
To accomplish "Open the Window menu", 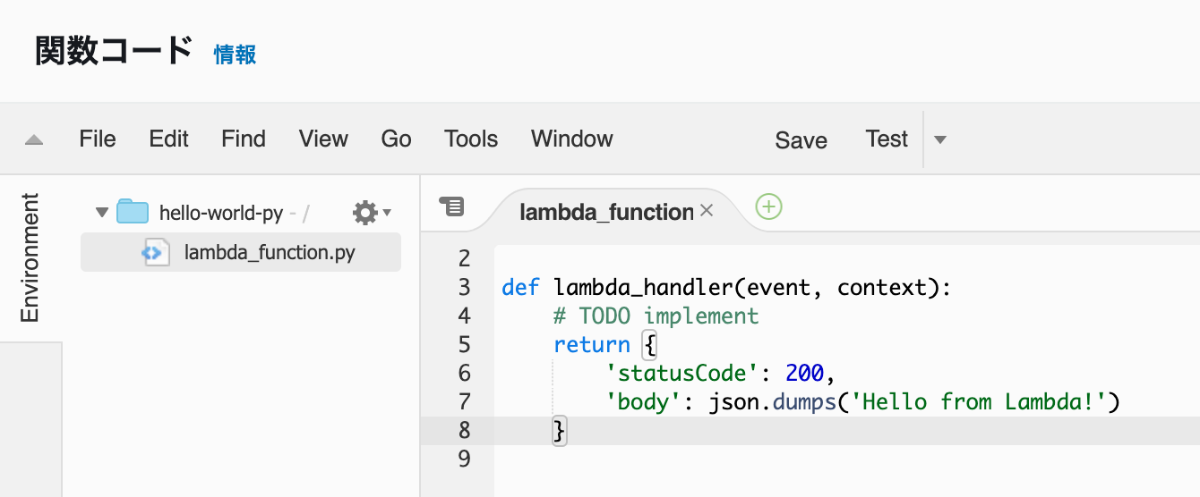I will (572, 139).
